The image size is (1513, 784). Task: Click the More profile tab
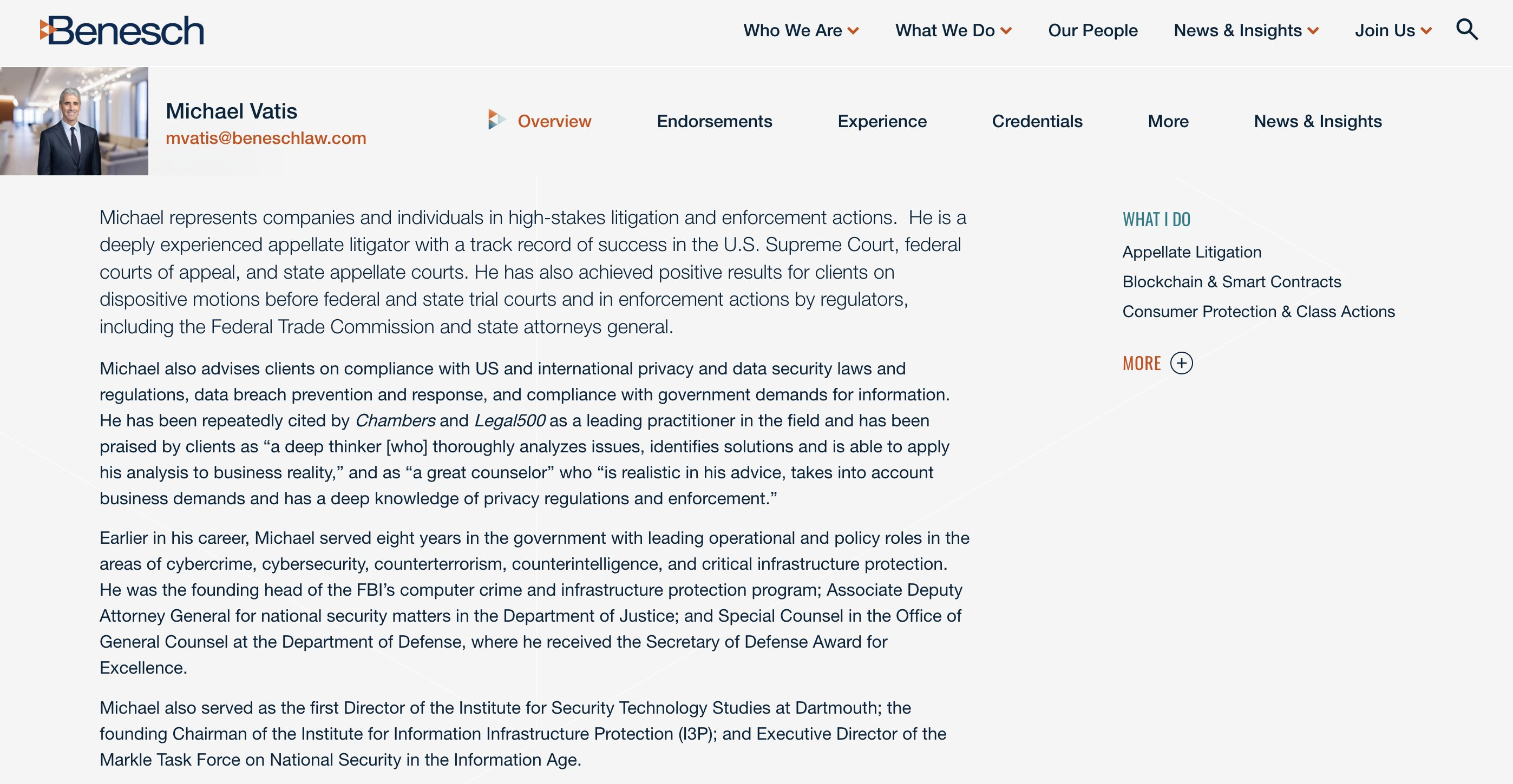(x=1168, y=121)
